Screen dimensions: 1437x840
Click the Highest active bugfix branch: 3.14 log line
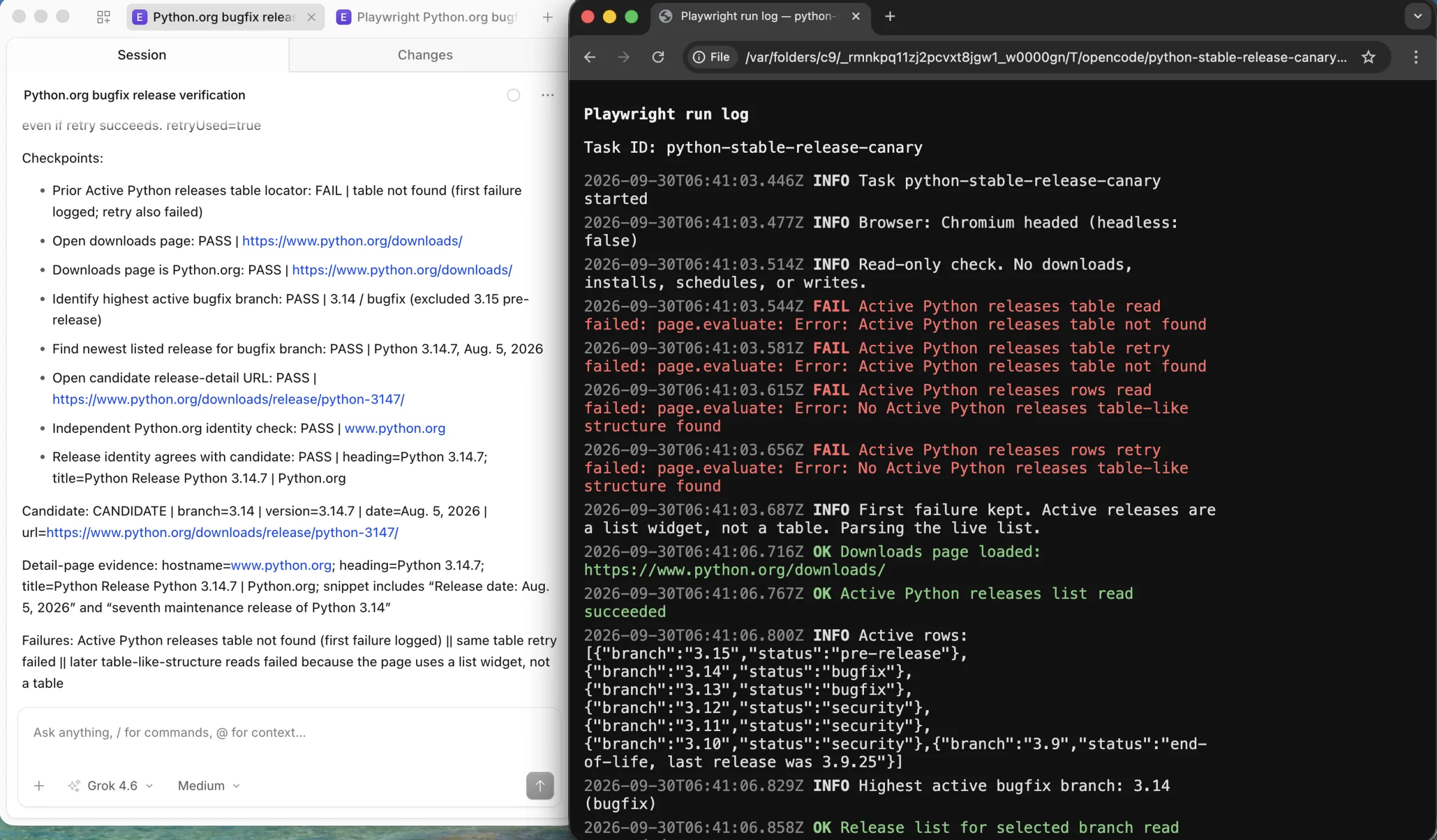877,794
